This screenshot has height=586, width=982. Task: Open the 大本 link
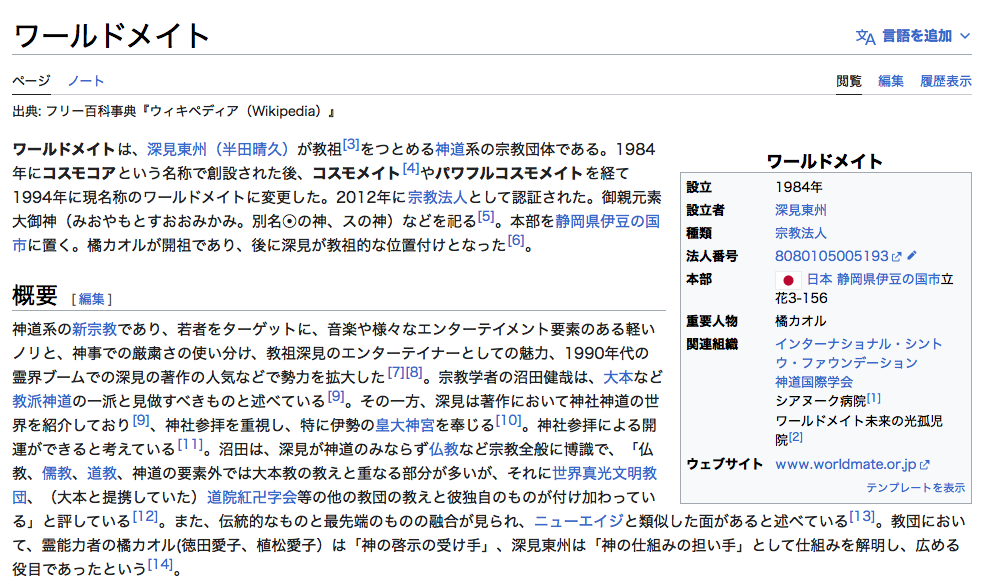coord(618,378)
